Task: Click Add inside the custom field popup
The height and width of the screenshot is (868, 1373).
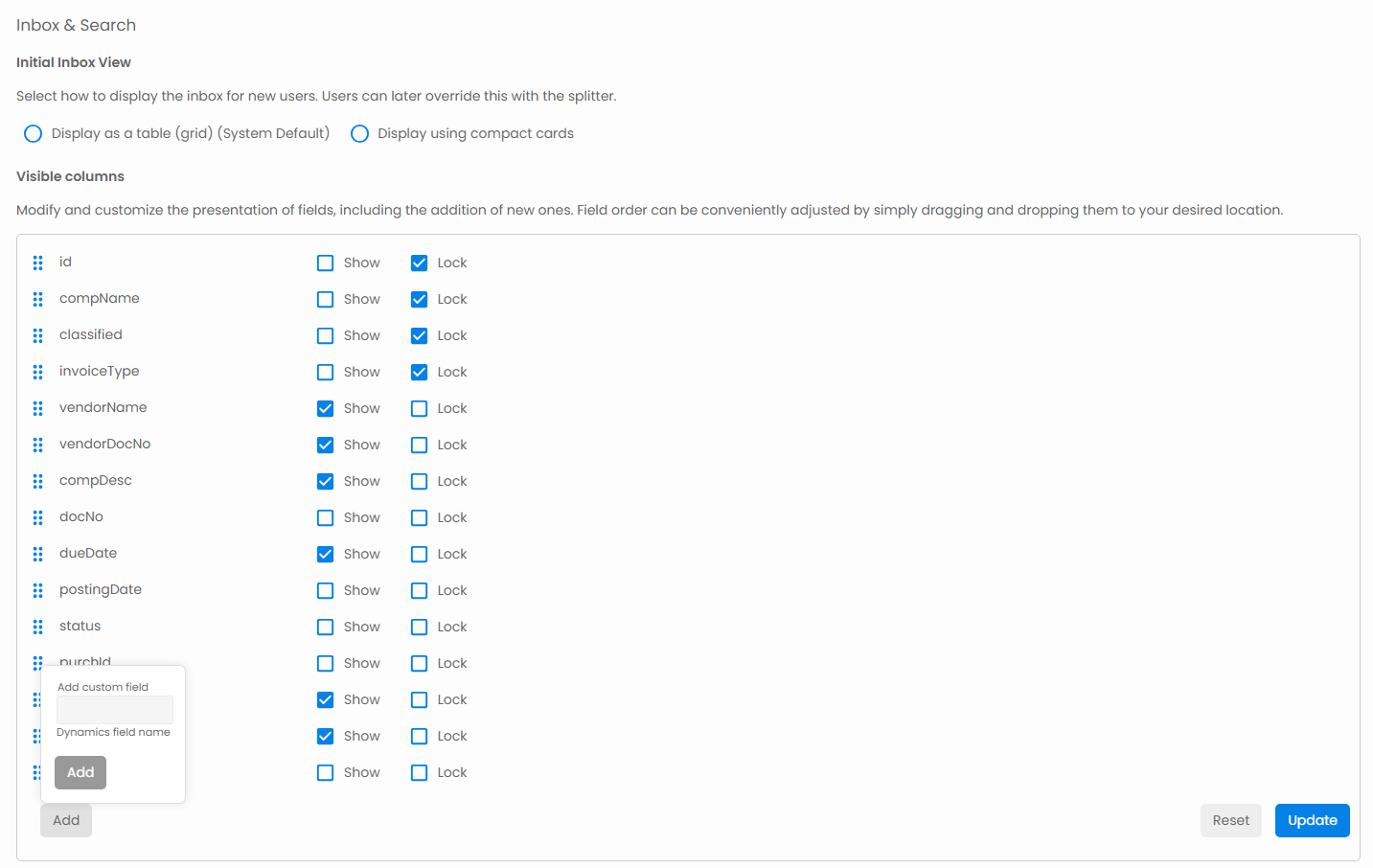Action: 80,772
